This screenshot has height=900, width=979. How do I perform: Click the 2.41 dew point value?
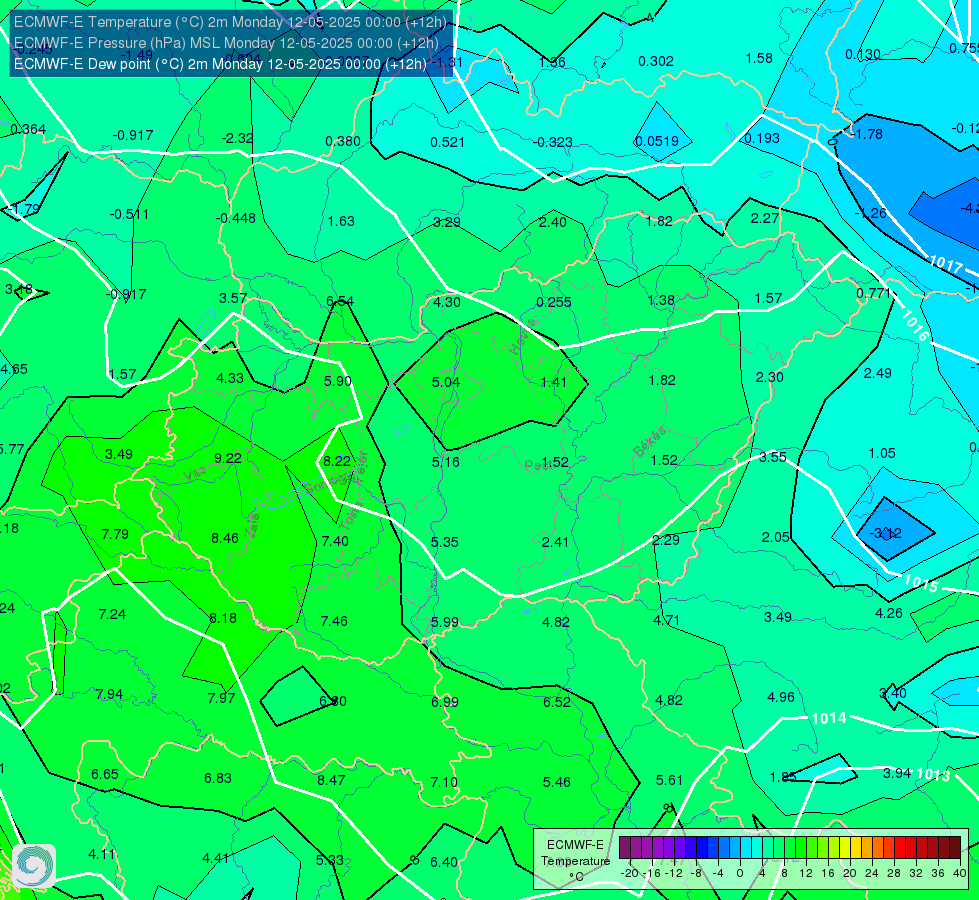(555, 542)
